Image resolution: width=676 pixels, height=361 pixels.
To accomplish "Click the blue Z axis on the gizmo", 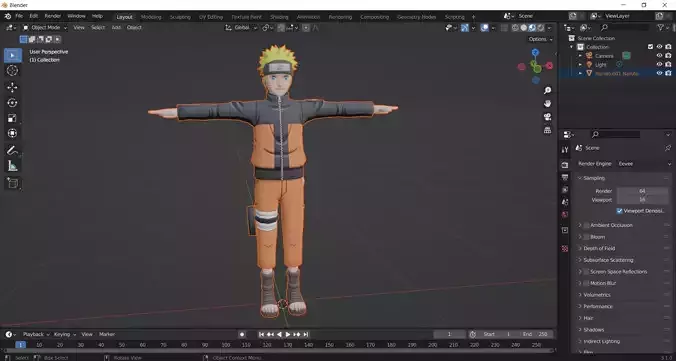I will 535,53.
